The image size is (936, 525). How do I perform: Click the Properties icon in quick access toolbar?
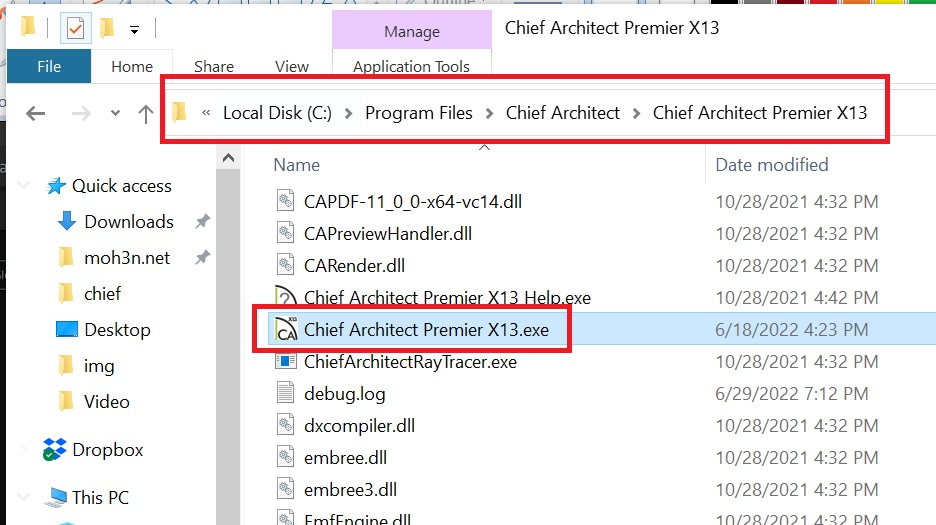pyautogui.click(x=76, y=27)
